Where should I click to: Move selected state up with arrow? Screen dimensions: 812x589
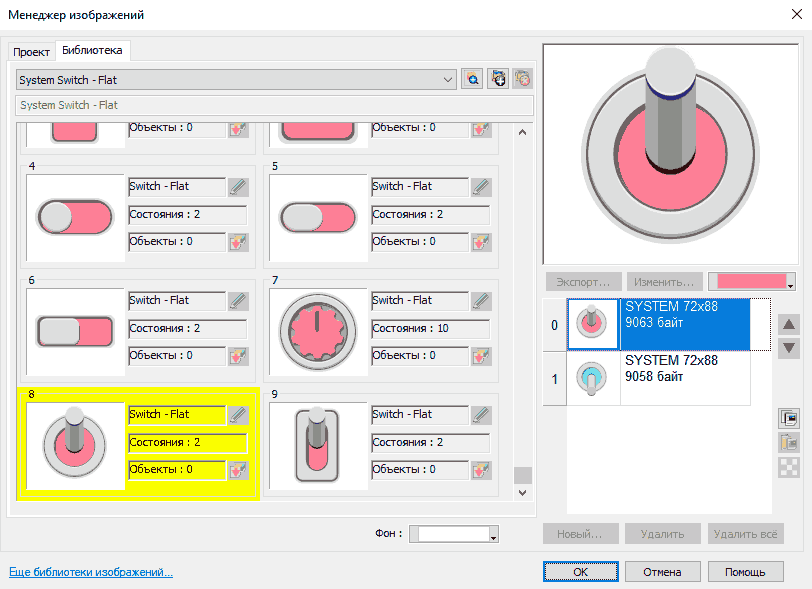pyautogui.click(x=789, y=325)
